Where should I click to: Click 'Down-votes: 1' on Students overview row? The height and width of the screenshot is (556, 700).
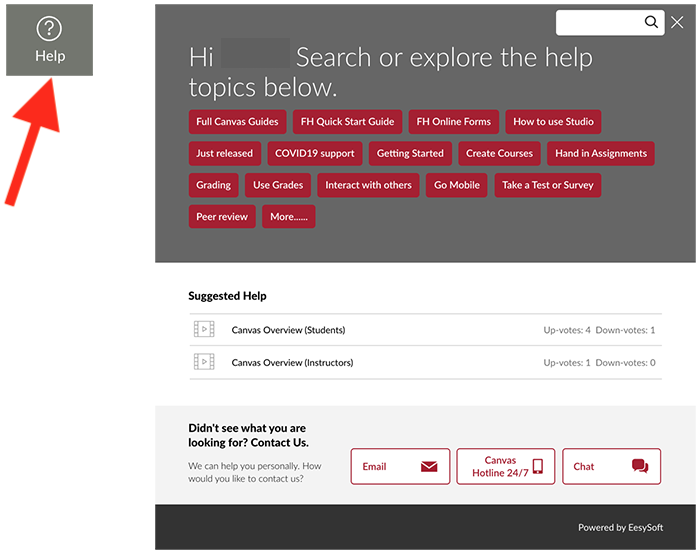(x=625, y=330)
